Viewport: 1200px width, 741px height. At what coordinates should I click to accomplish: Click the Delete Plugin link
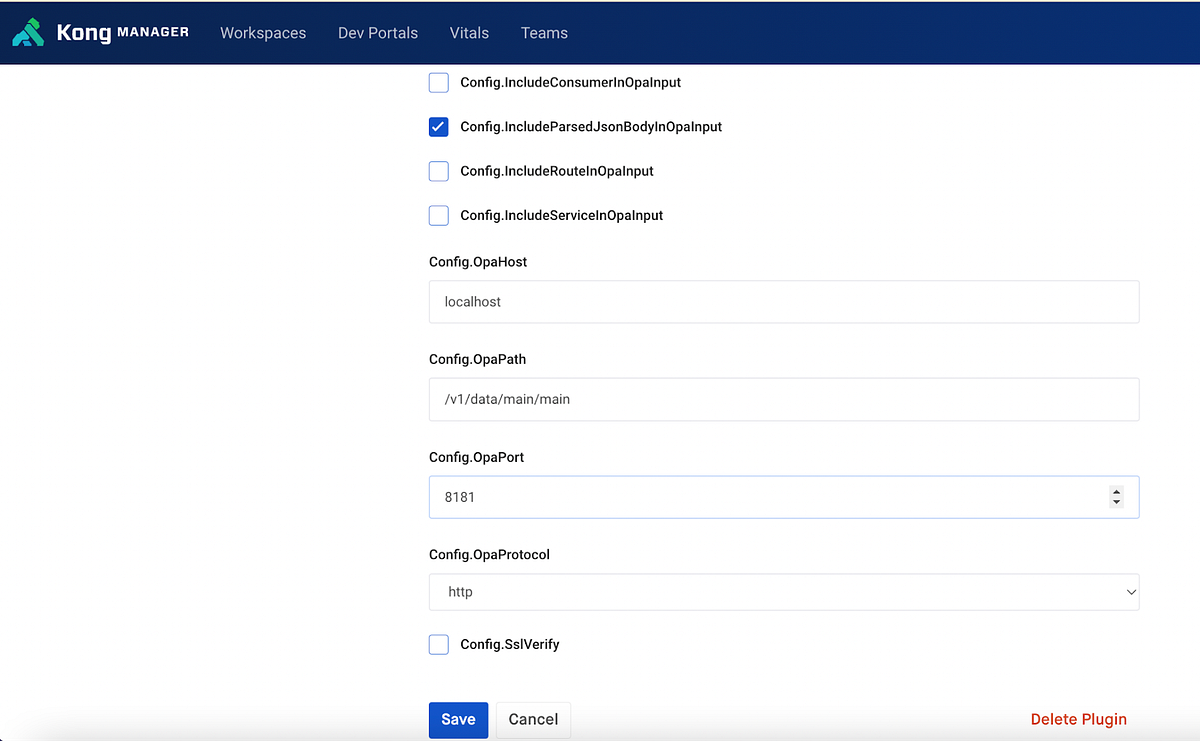[x=1078, y=719]
